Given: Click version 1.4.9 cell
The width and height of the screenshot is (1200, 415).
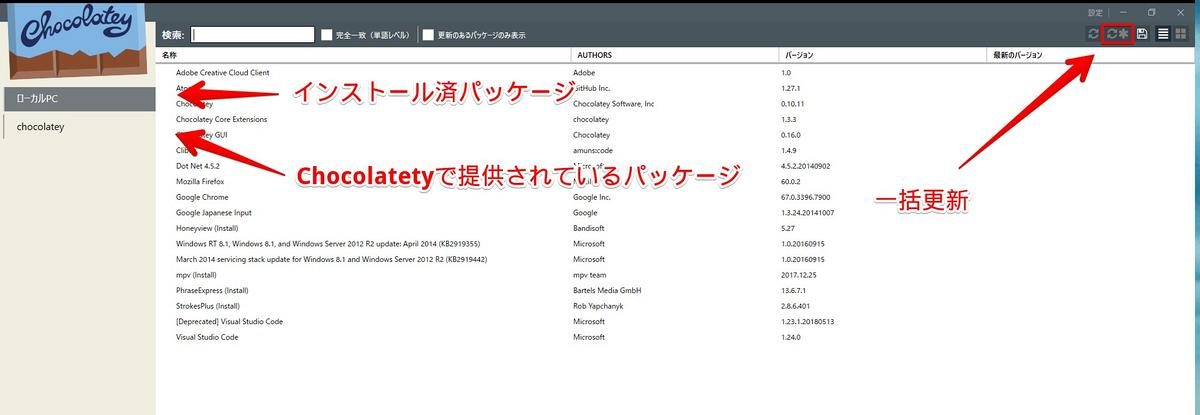Looking at the screenshot, I should tap(790, 150).
